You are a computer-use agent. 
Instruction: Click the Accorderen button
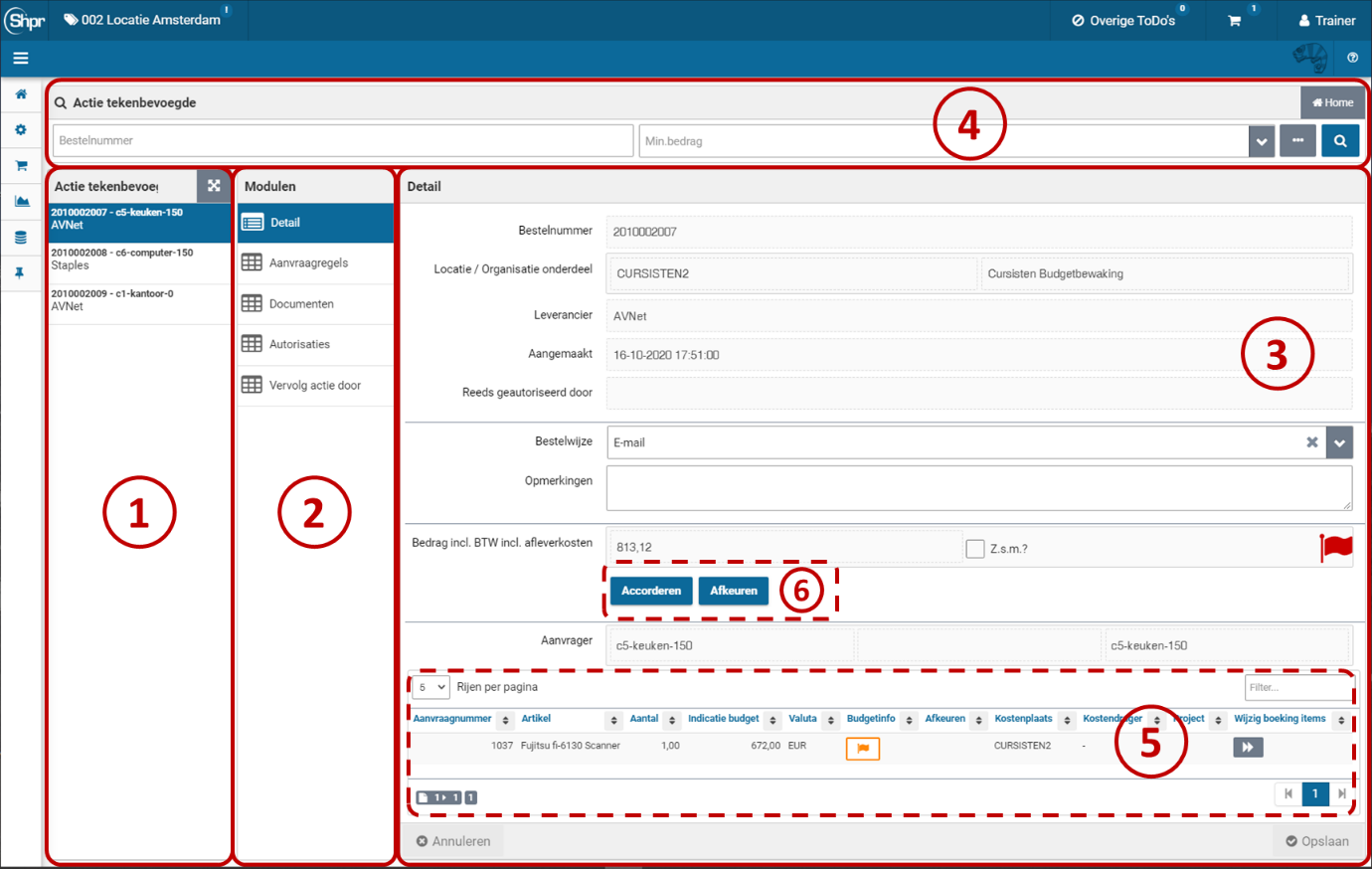point(651,591)
